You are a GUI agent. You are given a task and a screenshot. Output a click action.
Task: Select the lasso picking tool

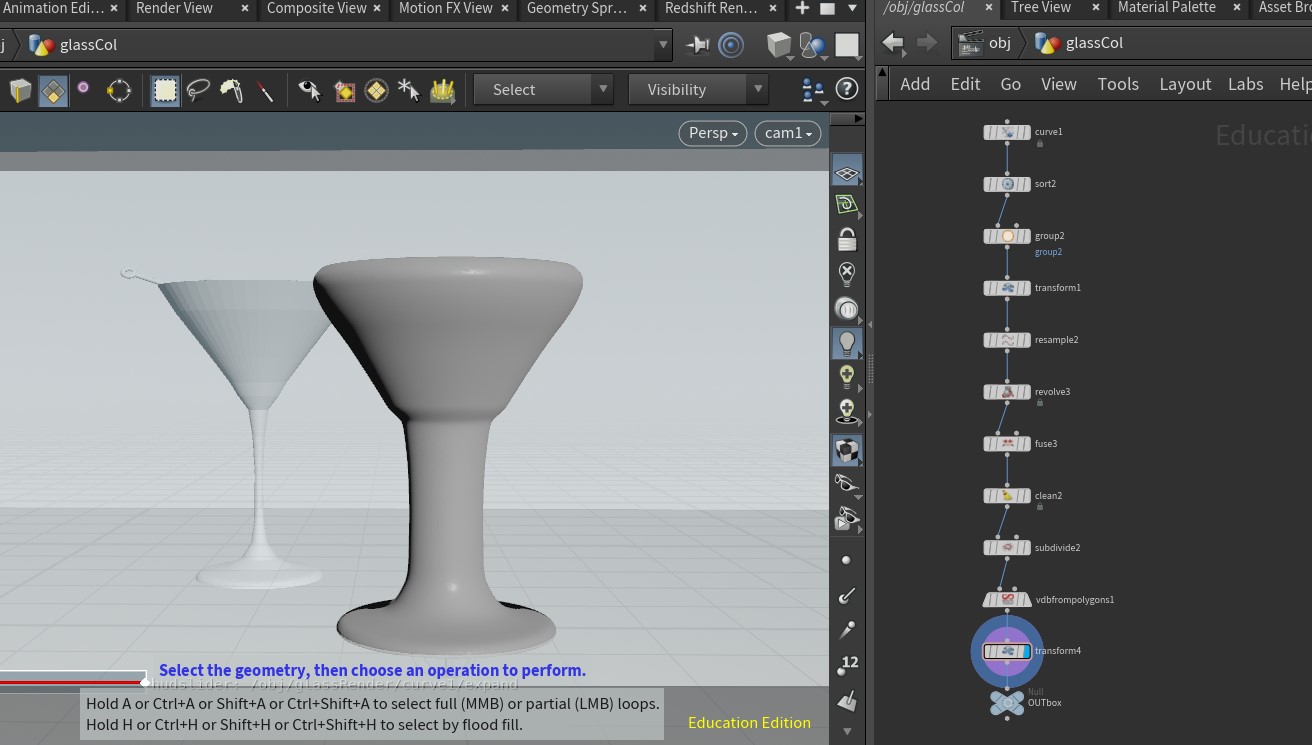click(198, 90)
